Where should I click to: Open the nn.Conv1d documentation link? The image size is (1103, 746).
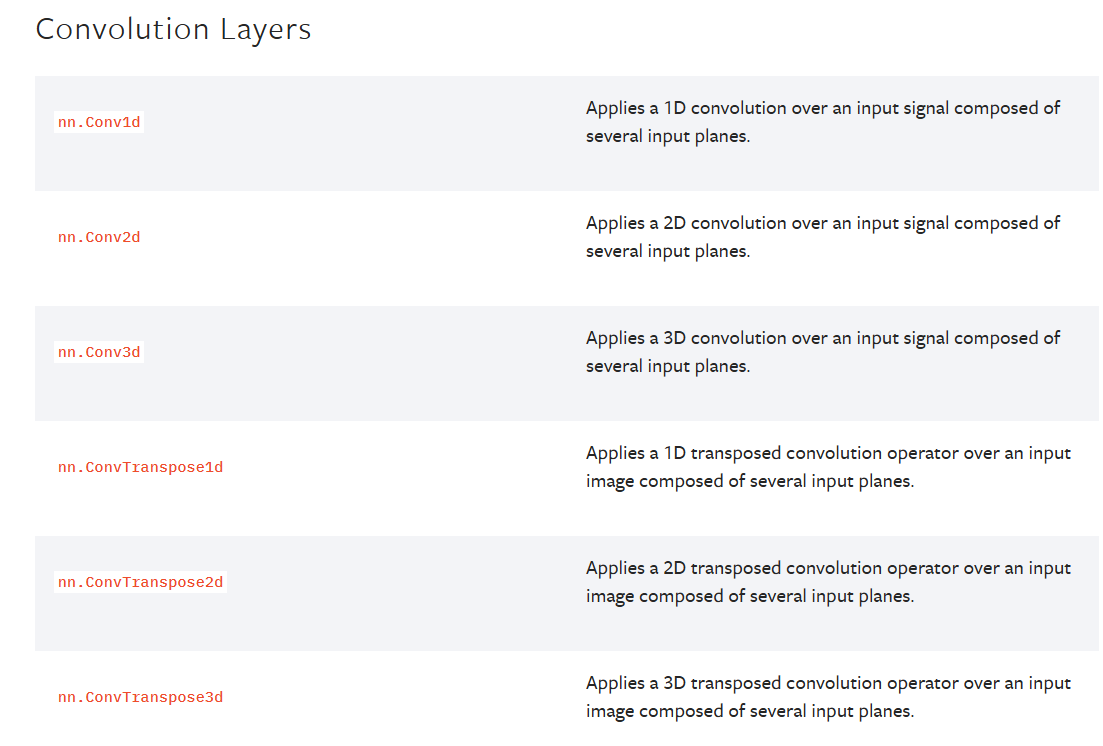click(99, 123)
